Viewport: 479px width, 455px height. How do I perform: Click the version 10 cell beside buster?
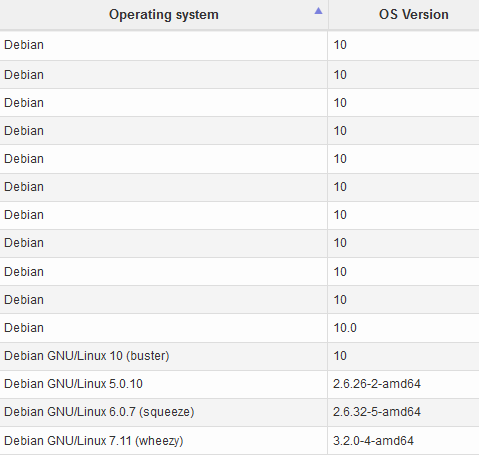(403, 356)
